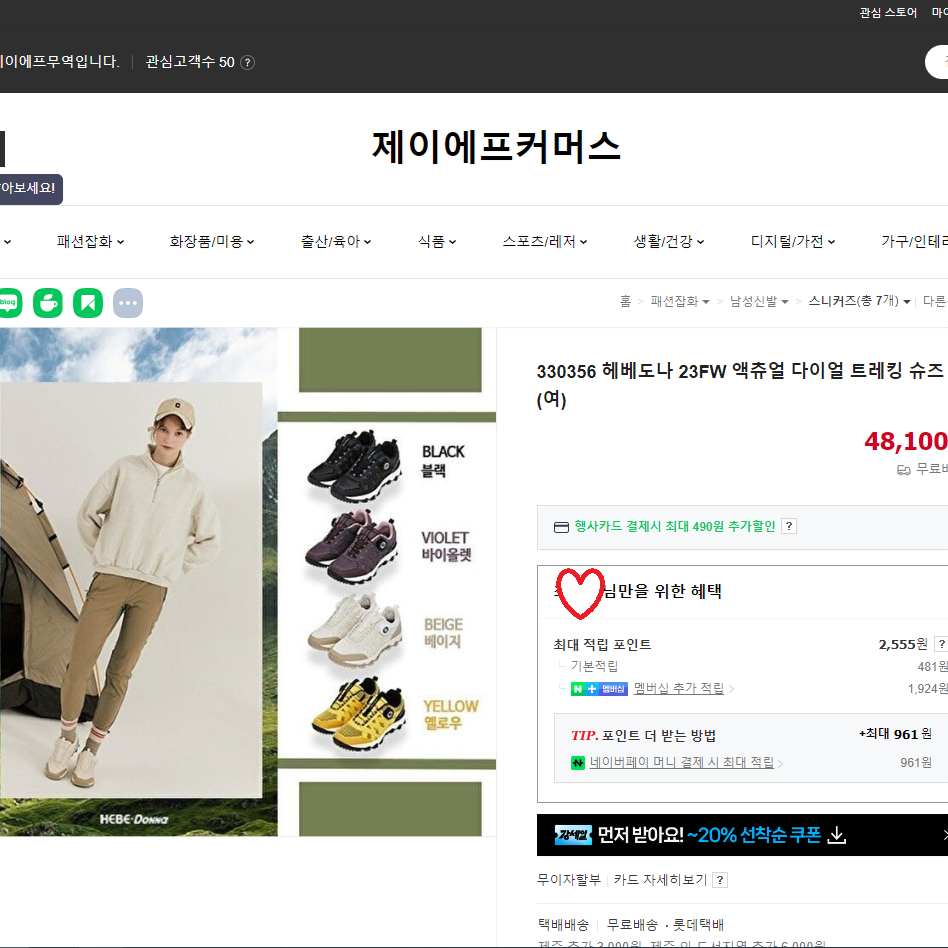
Task: Click 무이자할부 link
Action: (x=569, y=880)
